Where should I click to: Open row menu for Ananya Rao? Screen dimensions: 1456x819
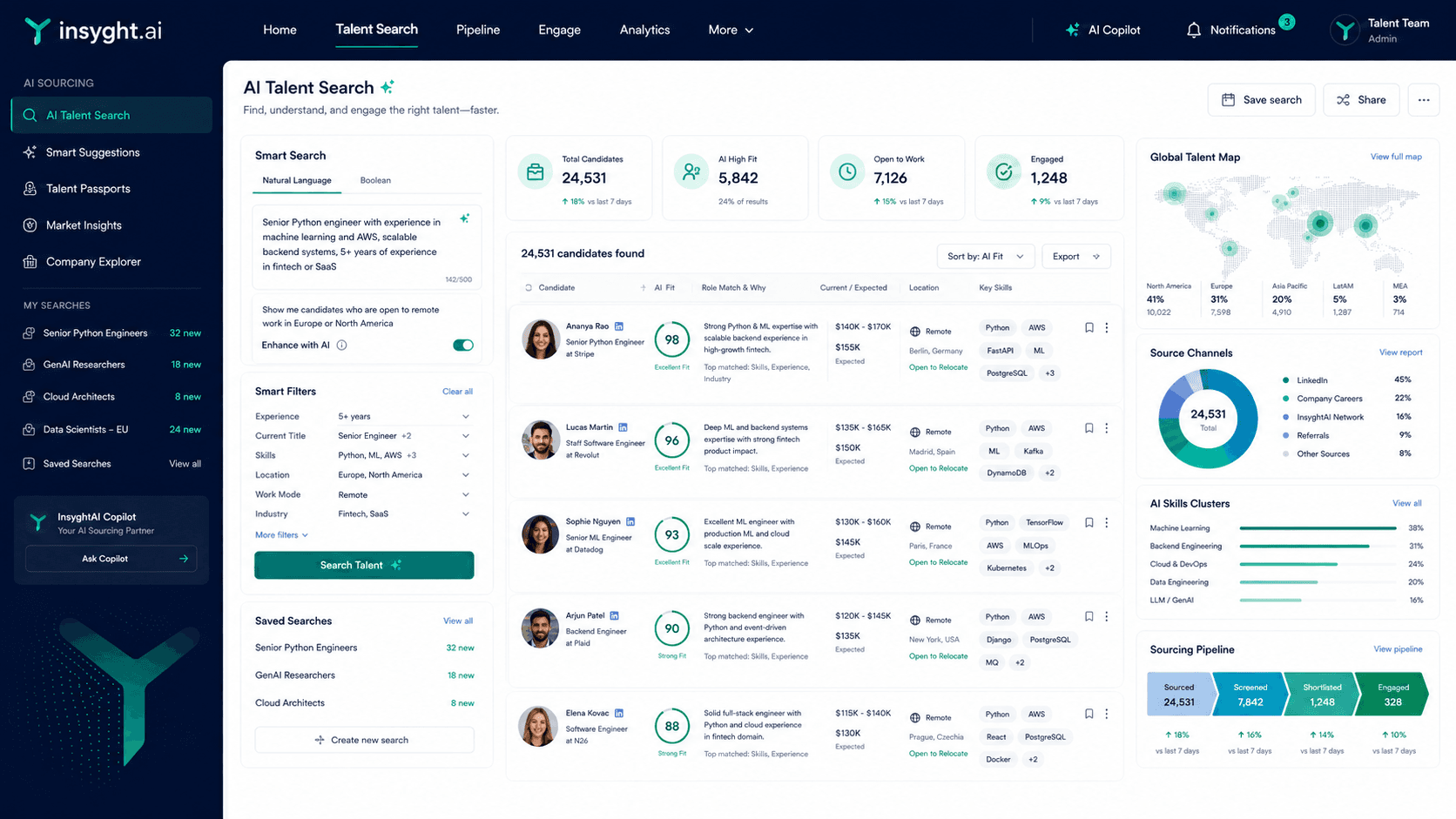pos(1107,328)
